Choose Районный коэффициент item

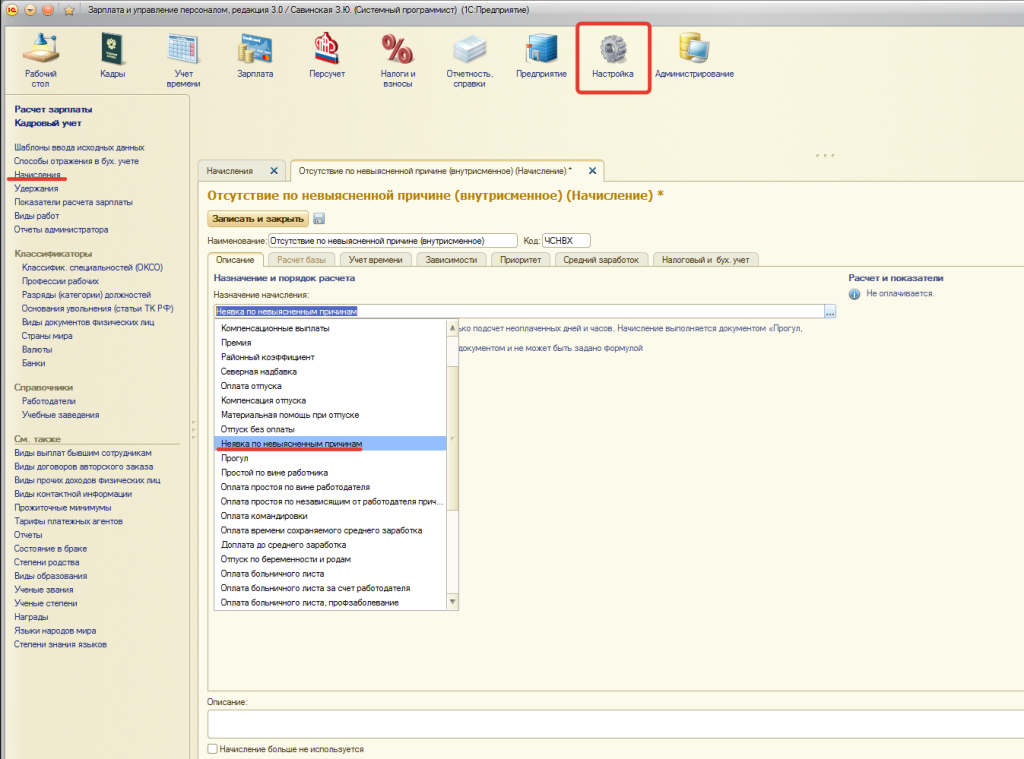[x=330, y=357]
